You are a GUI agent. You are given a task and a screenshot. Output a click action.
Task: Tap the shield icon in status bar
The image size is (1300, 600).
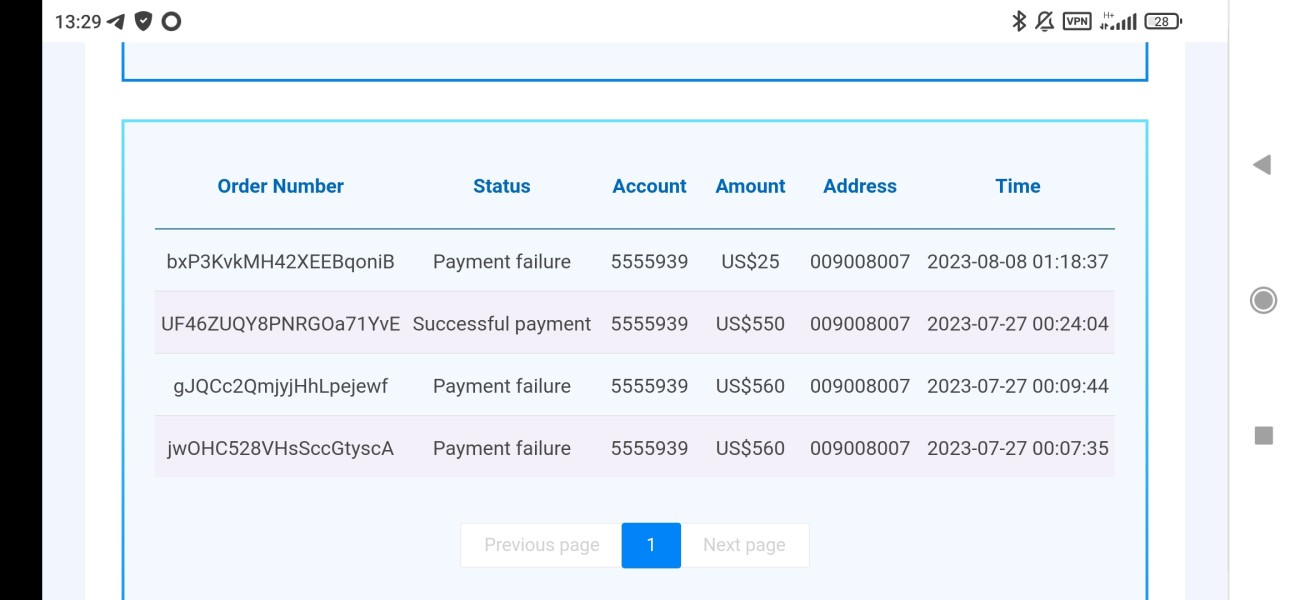click(143, 21)
